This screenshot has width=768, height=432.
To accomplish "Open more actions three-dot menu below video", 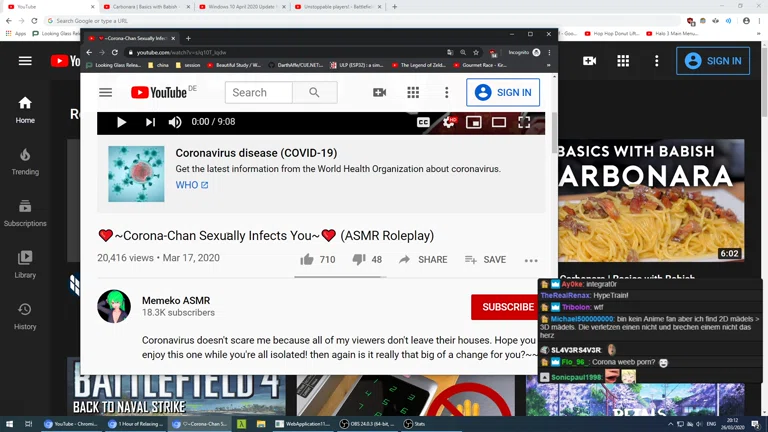I will [x=531, y=260].
